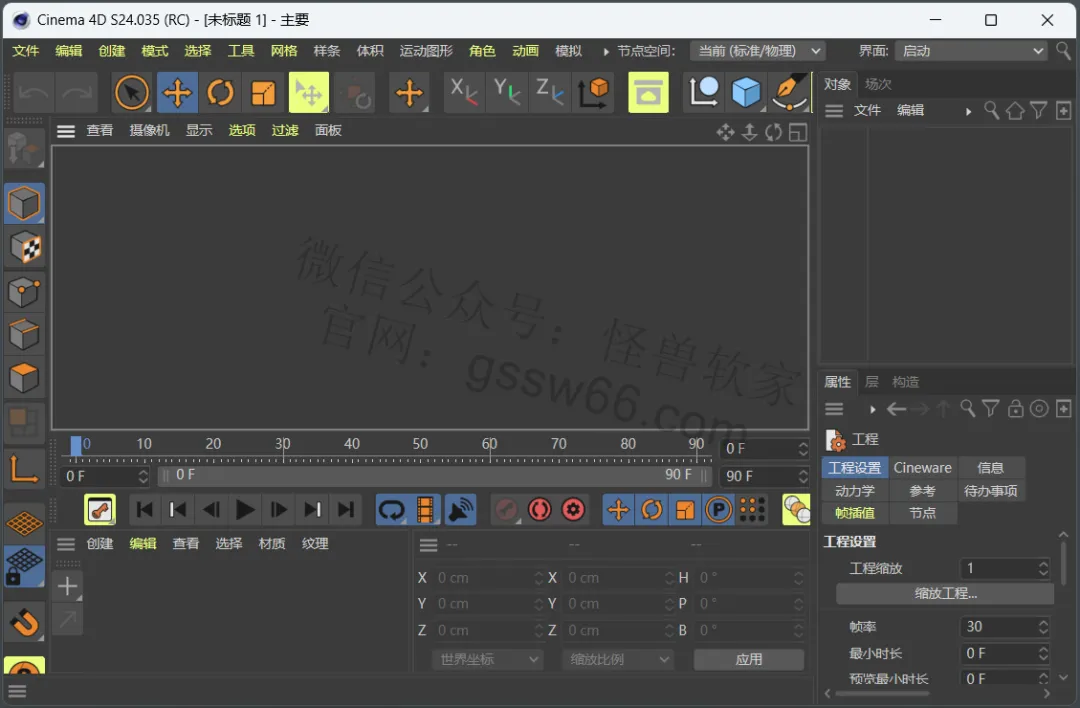The image size is (1080, 708).
Task: Switch to the 场次 tab
Action: pyautogui.click(x=878, y=84)
